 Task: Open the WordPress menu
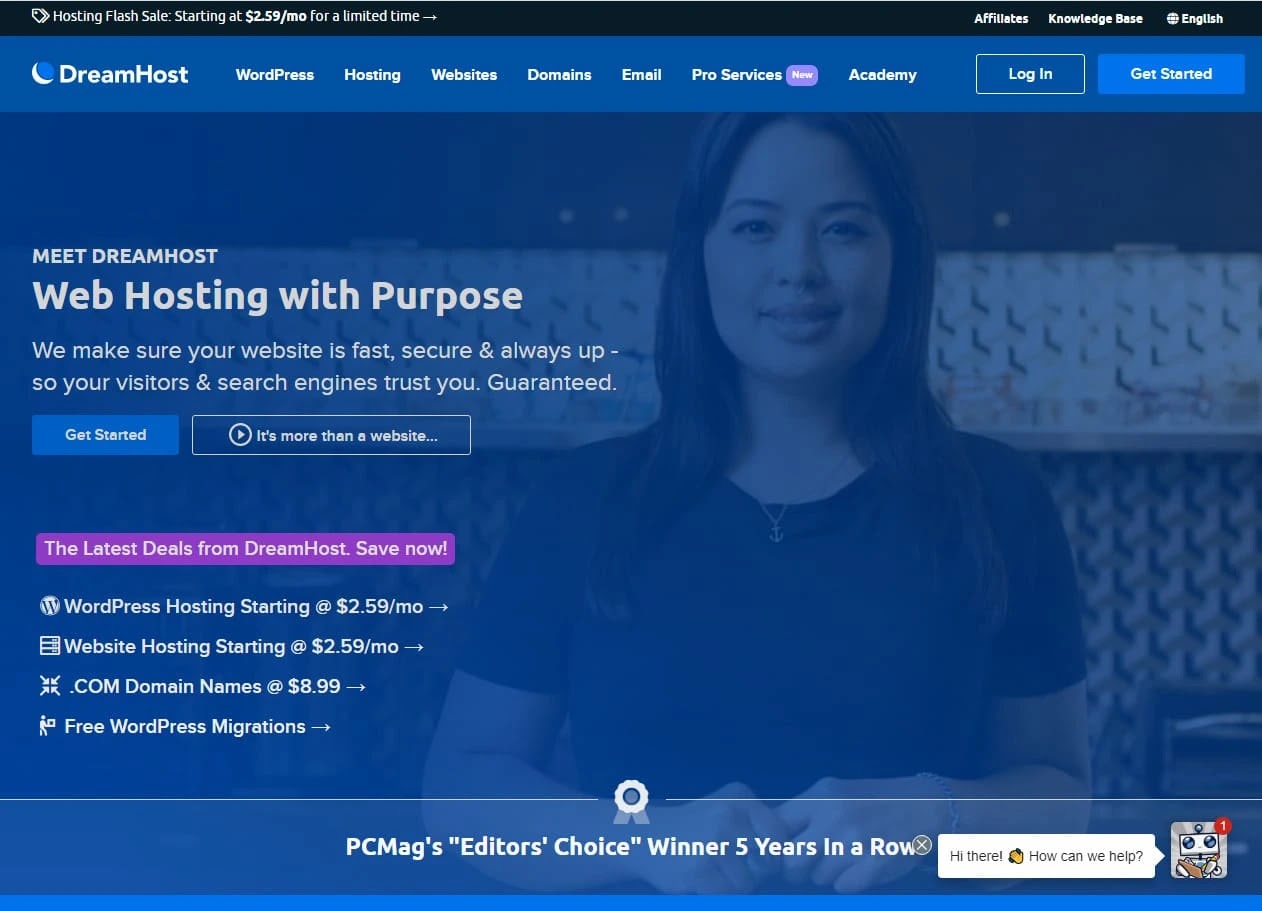[275, 75]
